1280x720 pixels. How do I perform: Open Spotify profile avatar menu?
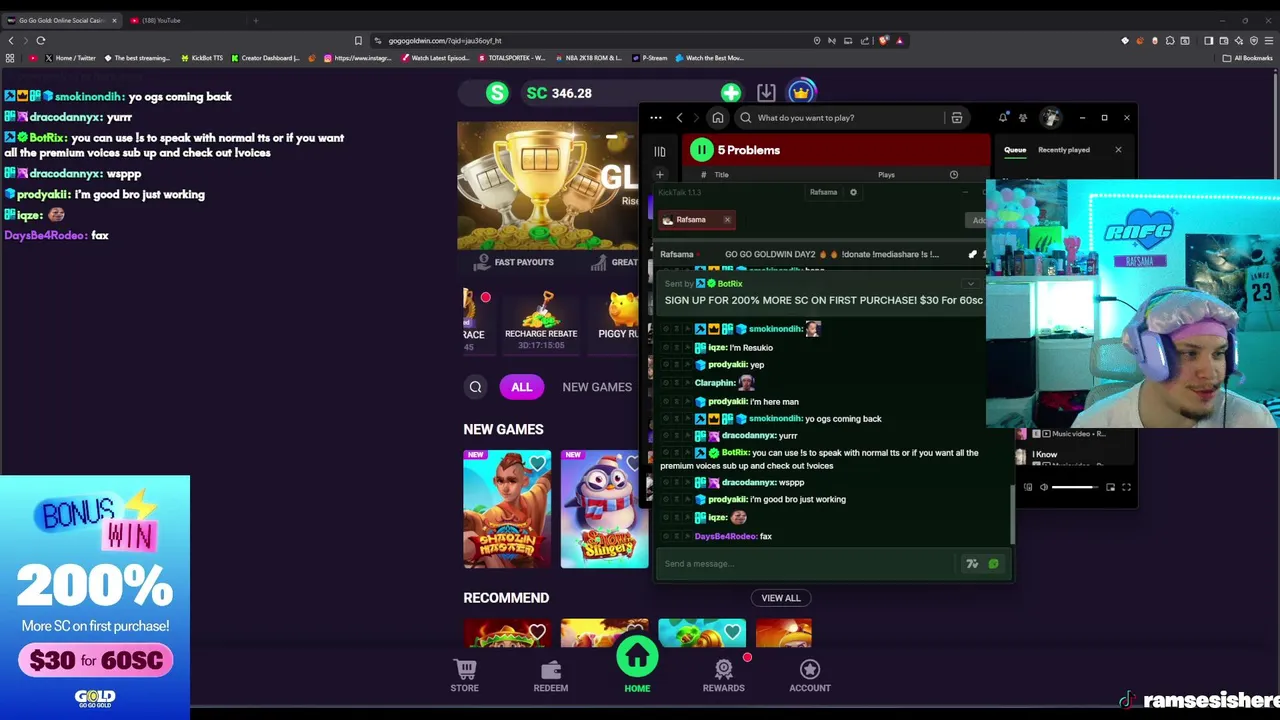tap(1050, 118)
